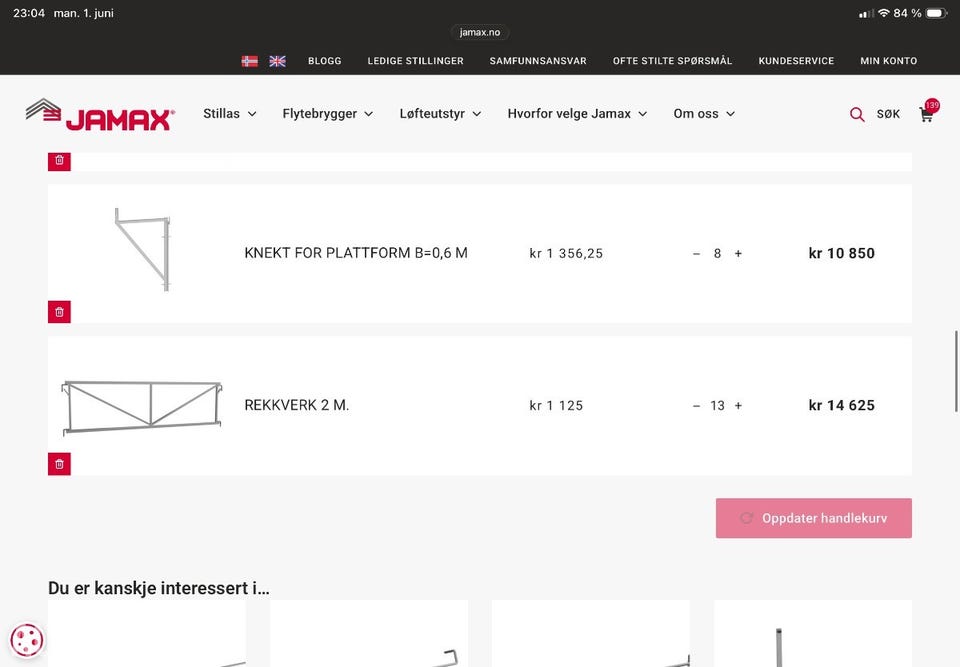
Task: Tap the 23:04 clock in status bar
Action: [x=29, y=13]
